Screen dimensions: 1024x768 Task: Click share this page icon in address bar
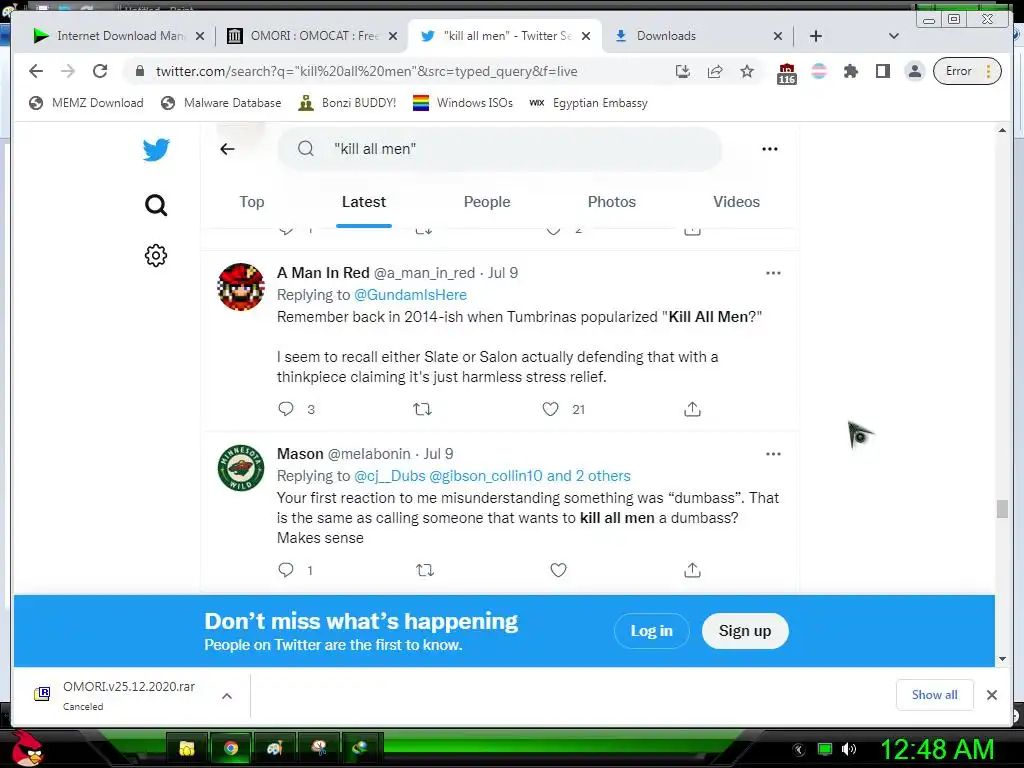[715, 71]
